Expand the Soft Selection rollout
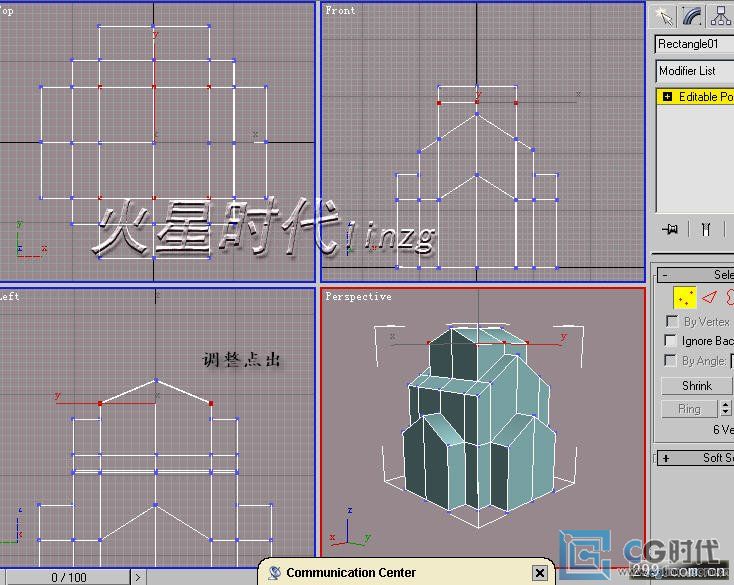Image resolution: width=734 pixels, height=585 pixels. (x=696, y=458)
